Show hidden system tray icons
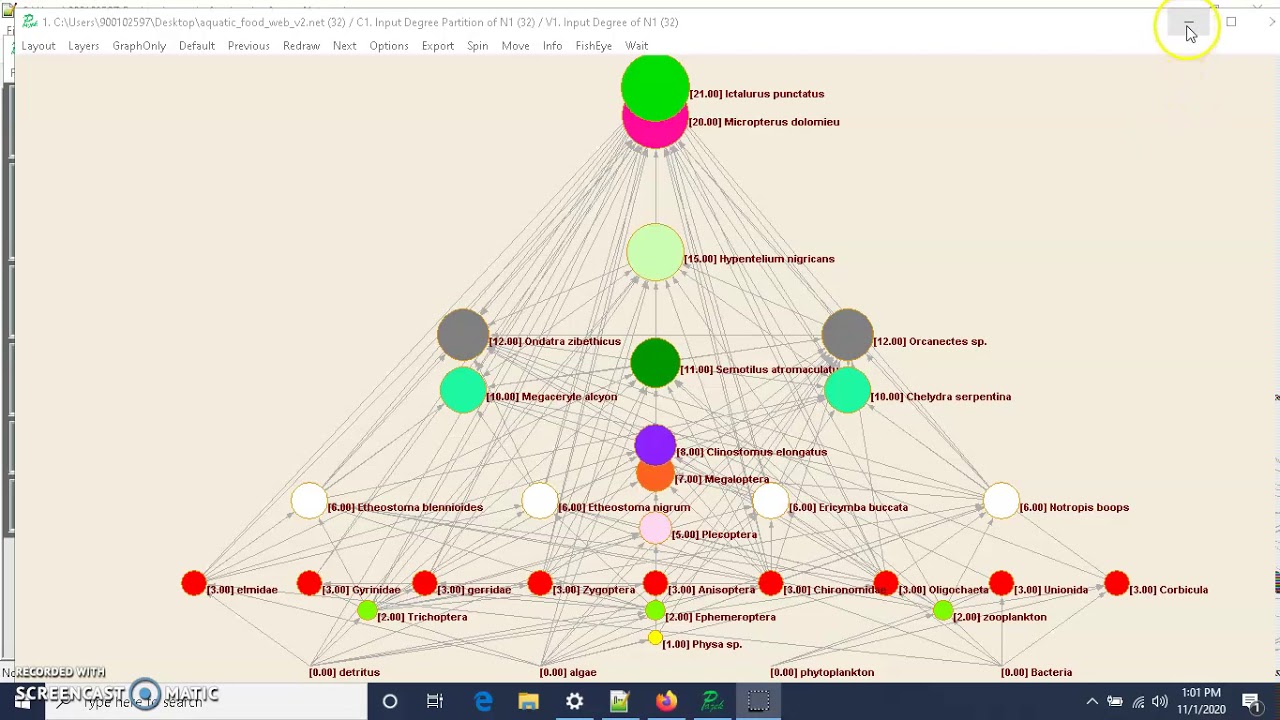This screenshot has width=1280, height=720. [x=1092, y=702]
